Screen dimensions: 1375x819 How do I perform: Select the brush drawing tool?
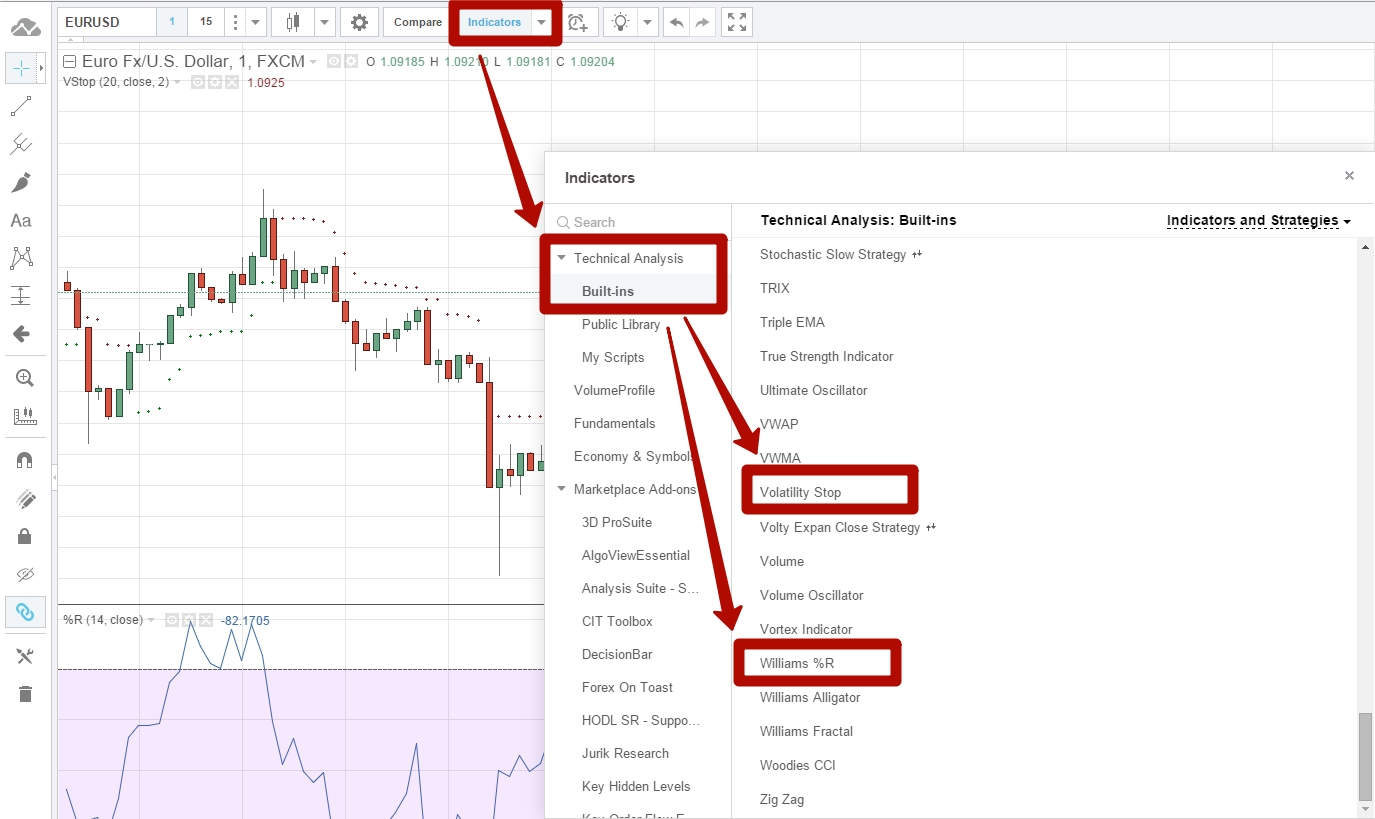pyautogui.click(x=21, y=182)
